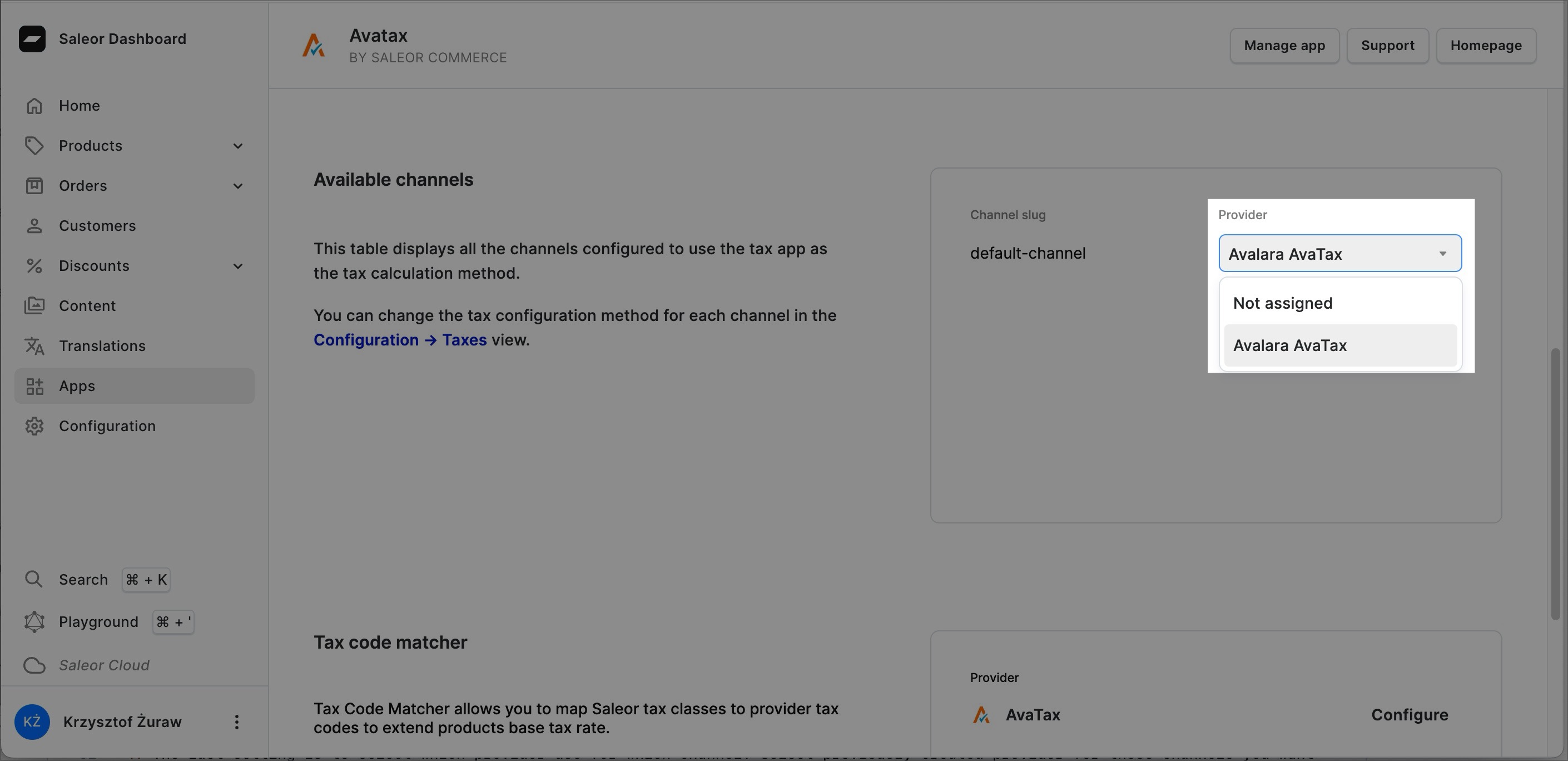The height and width of the screenshot is (761, 1568).
Task: Click the Products tag icon
Action: [x=34, y=146]
